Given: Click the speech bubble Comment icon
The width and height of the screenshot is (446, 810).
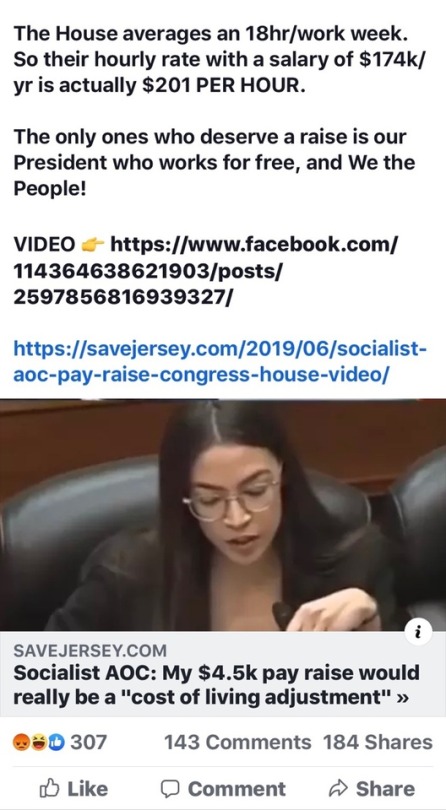Looking at the screenshot, I should click(170, 789).
